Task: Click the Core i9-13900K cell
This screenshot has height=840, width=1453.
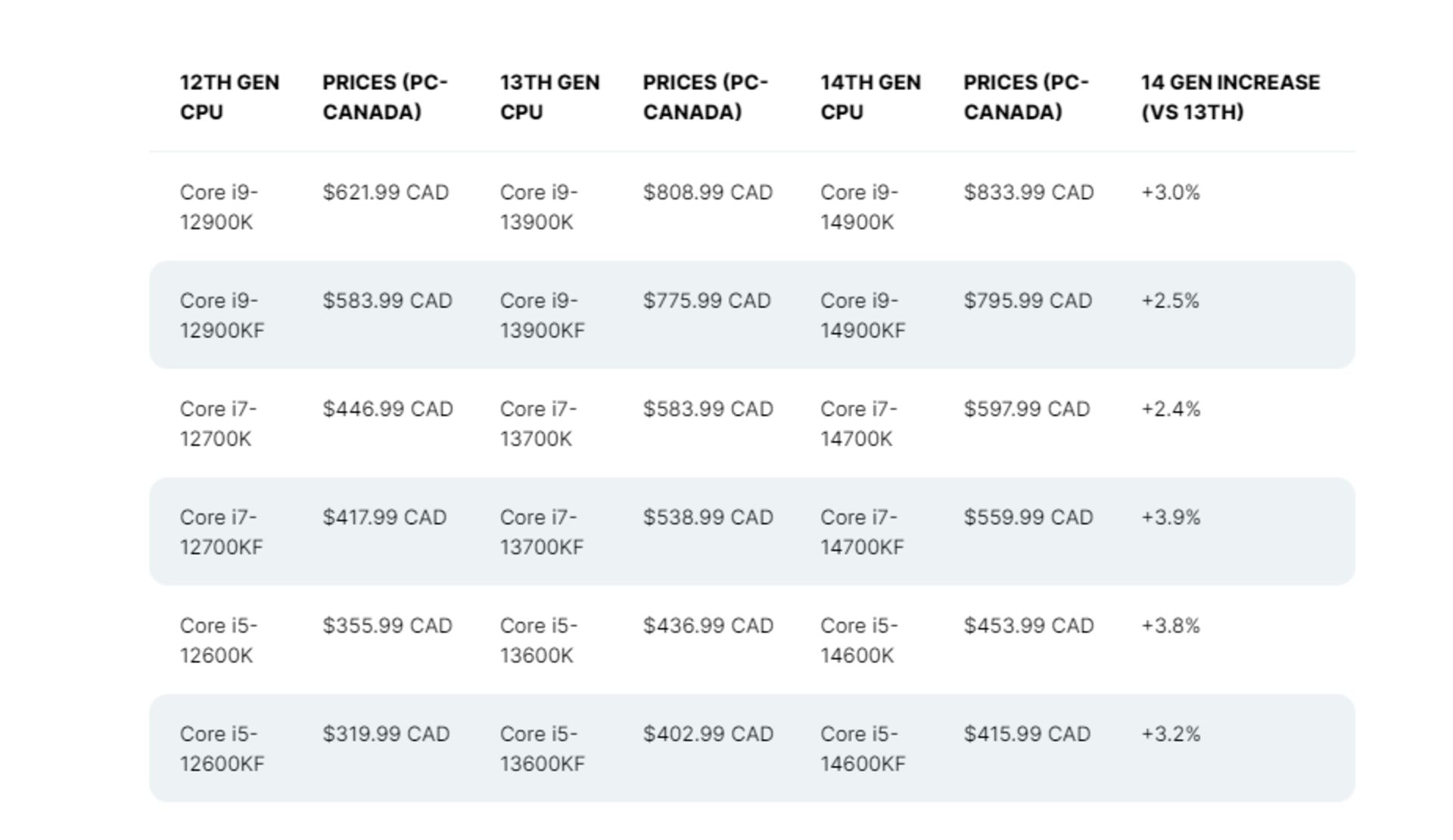Action: click(538, 207)
